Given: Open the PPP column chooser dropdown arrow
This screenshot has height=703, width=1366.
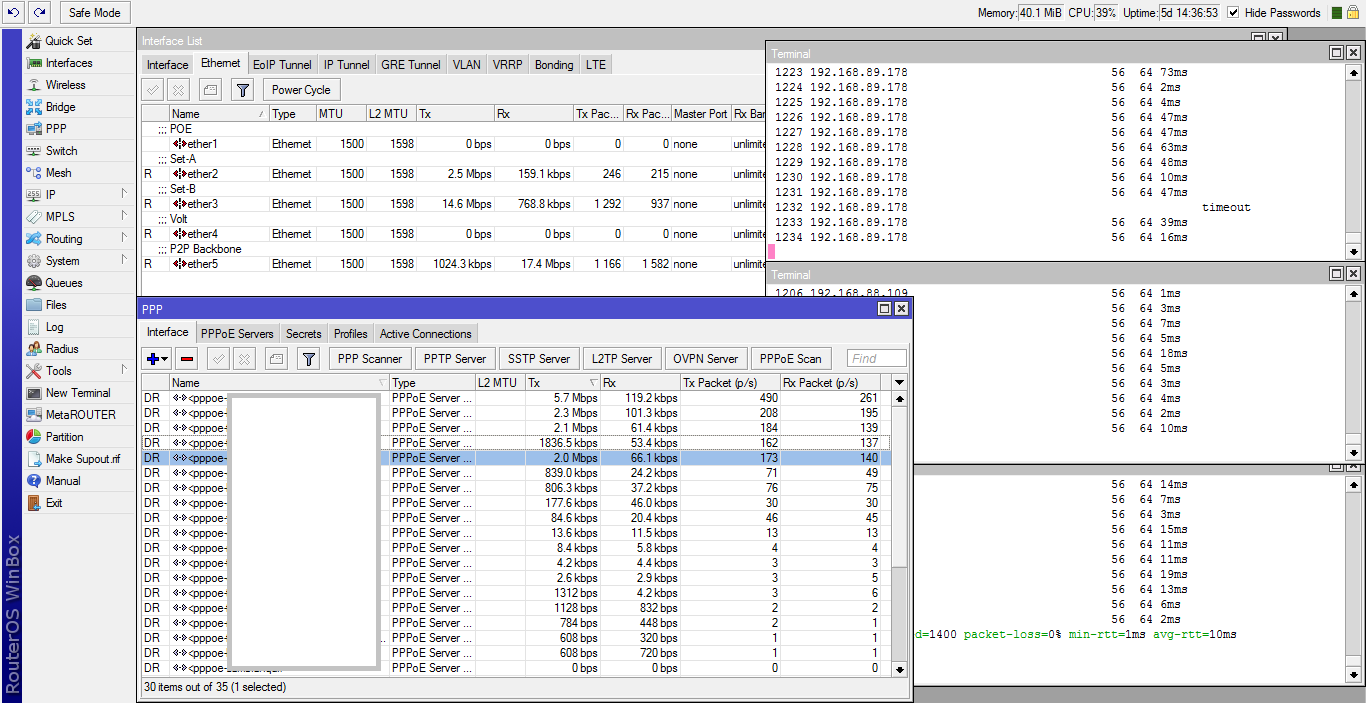Looking at the screenshot, I should click(899, 383).
